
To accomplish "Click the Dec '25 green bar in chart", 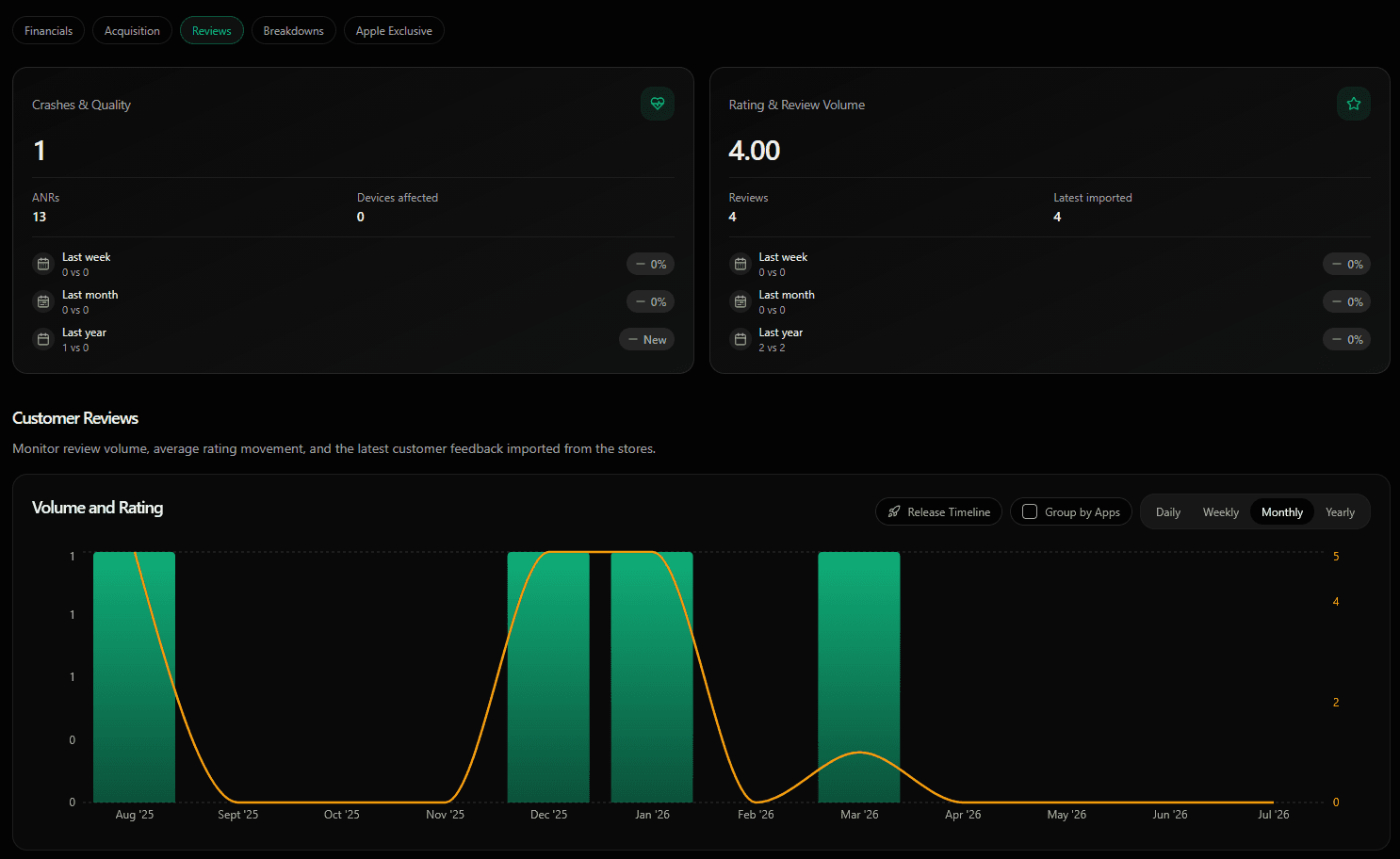I will point(548,677).
